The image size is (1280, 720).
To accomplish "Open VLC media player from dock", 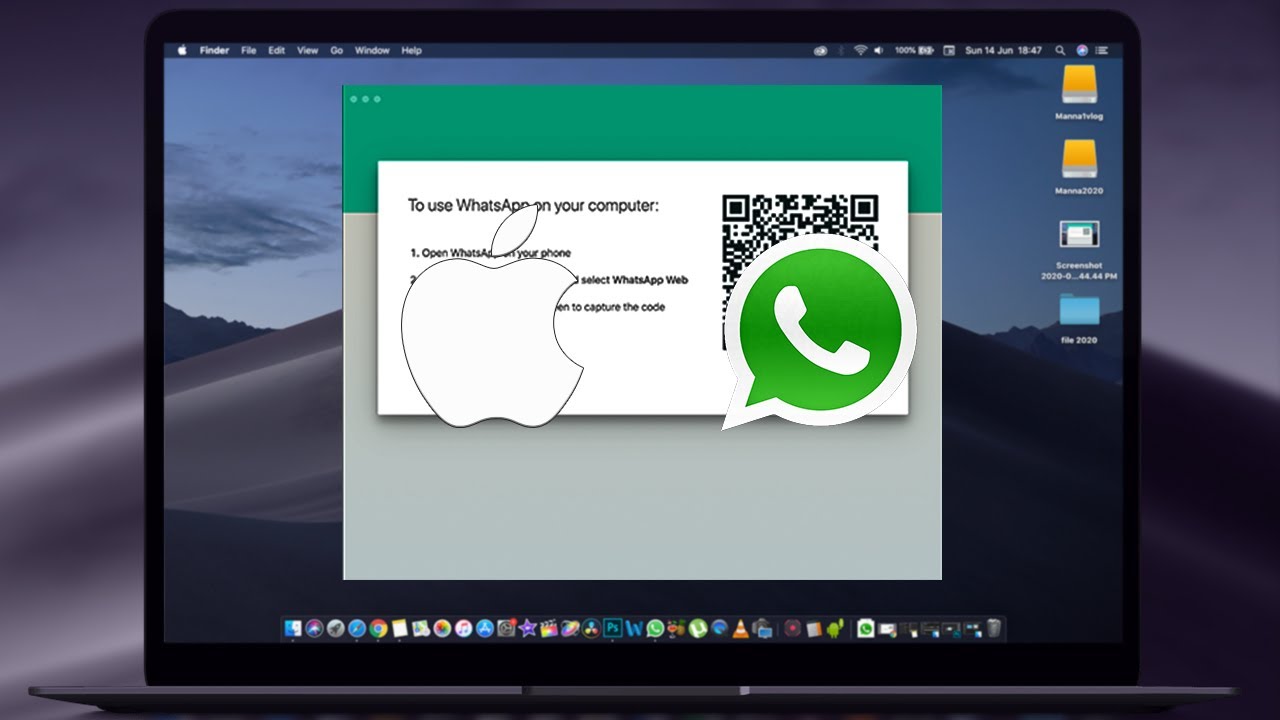I will point(740,629).
